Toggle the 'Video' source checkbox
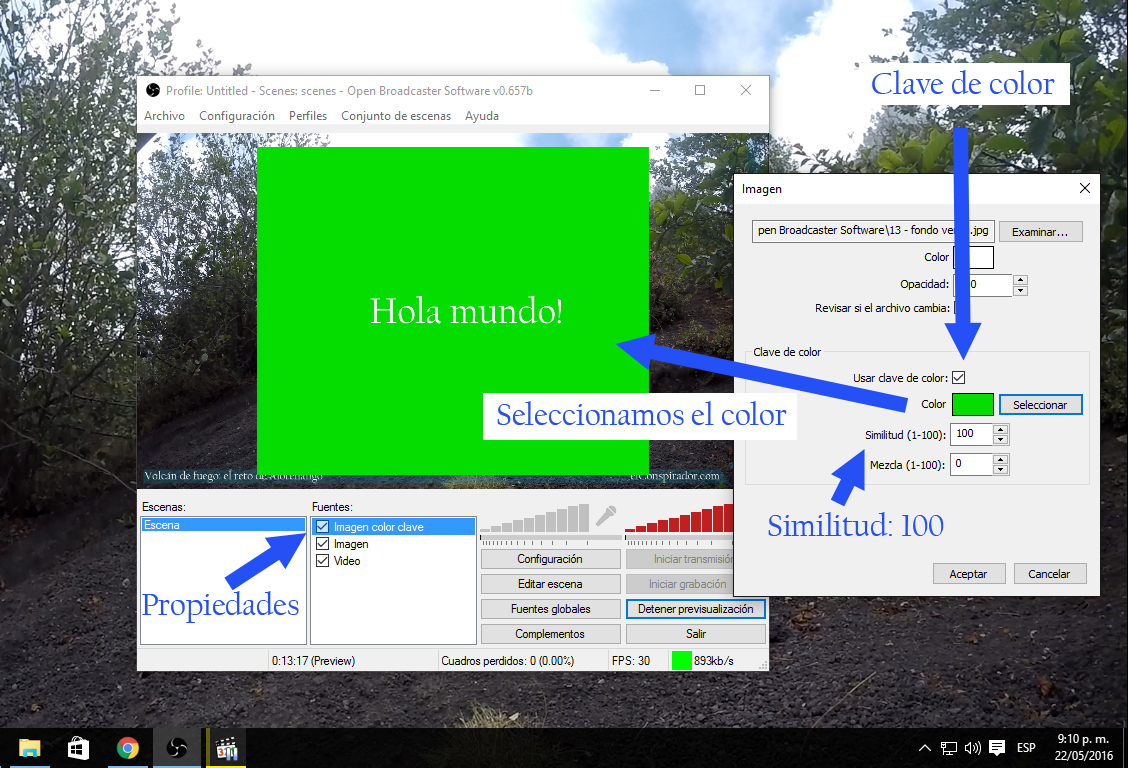The height and width of the screenshot is (768, 1128). [x=322, y=561]
